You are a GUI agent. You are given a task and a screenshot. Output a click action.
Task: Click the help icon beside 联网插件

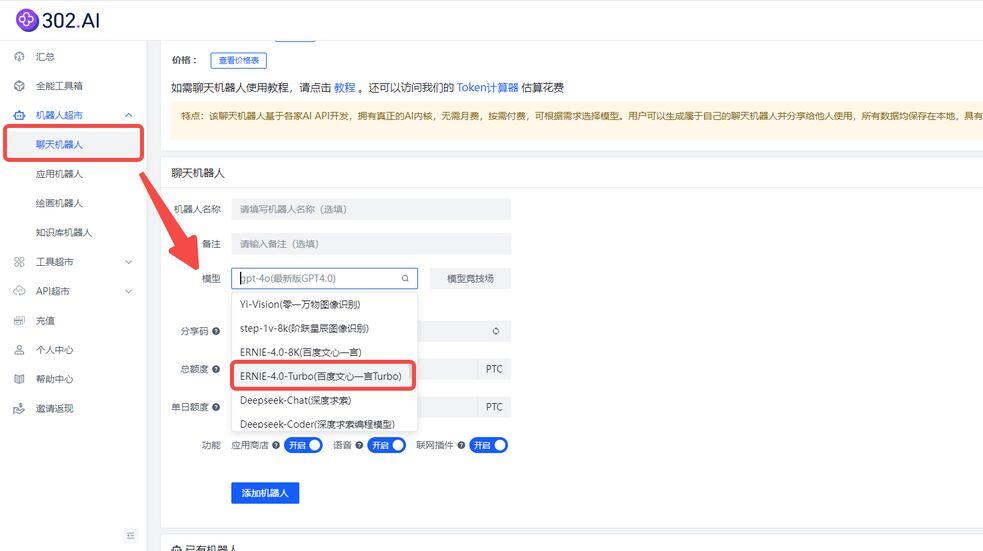coord(461,445)
